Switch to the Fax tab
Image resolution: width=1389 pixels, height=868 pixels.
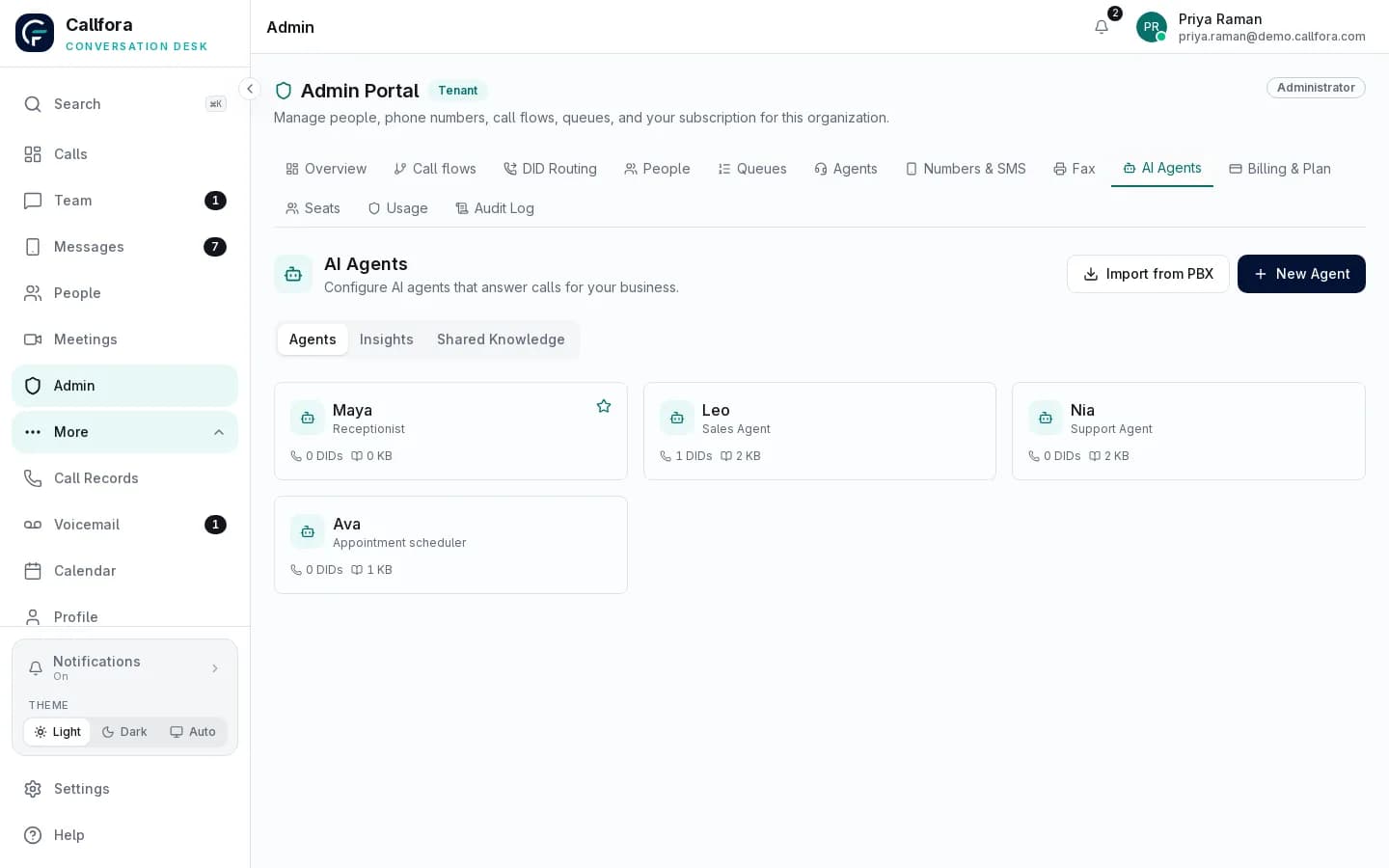pyautogui.click(x=1075, y=169)
